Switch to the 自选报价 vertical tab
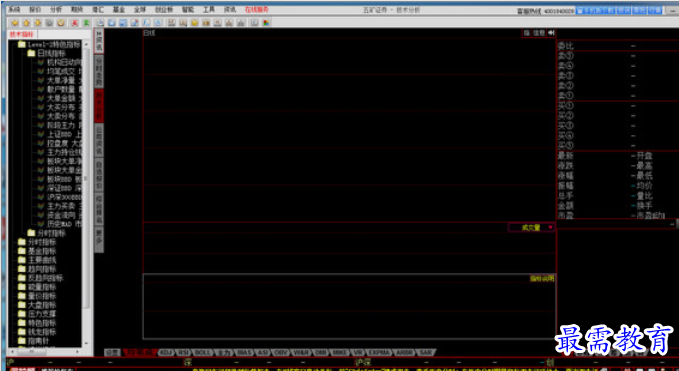Image resolution: width=679 pixels, height=371 pixels. coord(99,175)
